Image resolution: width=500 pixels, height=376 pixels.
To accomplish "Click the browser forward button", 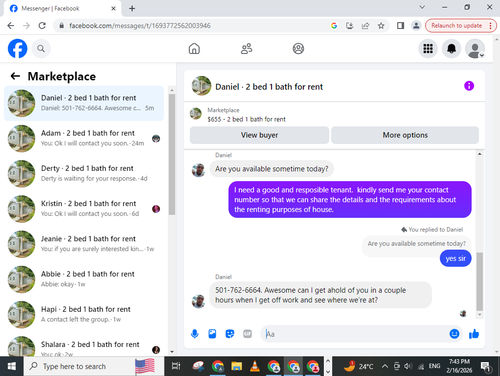I will pos(26,26).
